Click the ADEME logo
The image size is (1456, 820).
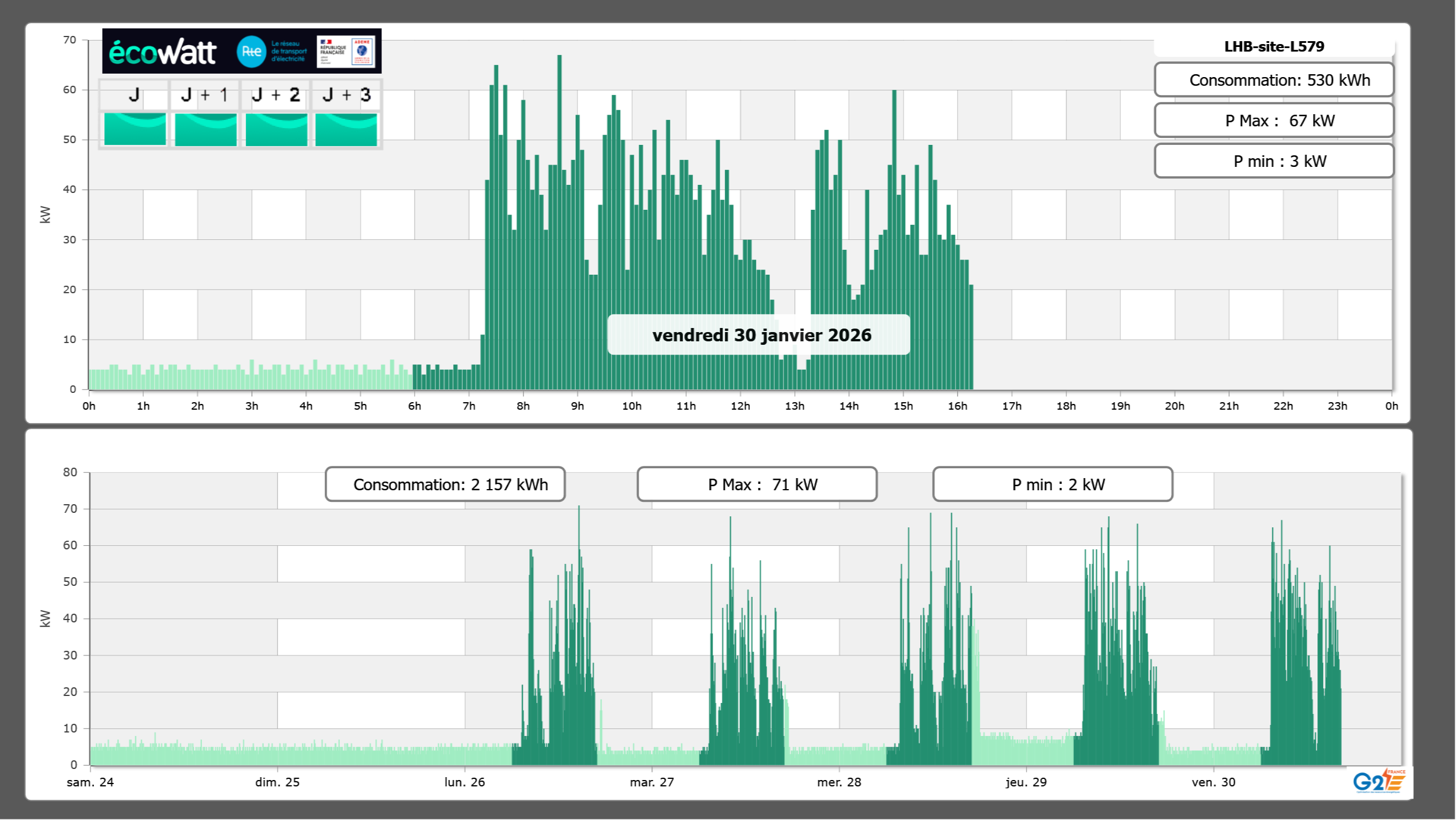point(362,51)
